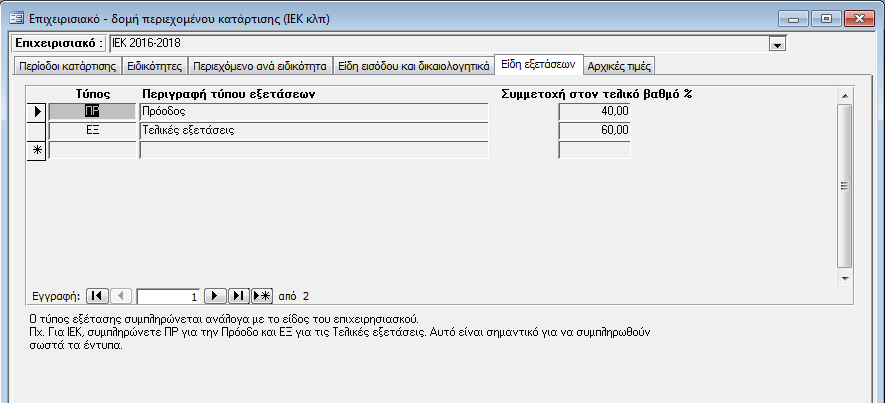Viewport: 885px width, 403px height.
Task: Click previous record navigation arrow
Action: (121, 296)
